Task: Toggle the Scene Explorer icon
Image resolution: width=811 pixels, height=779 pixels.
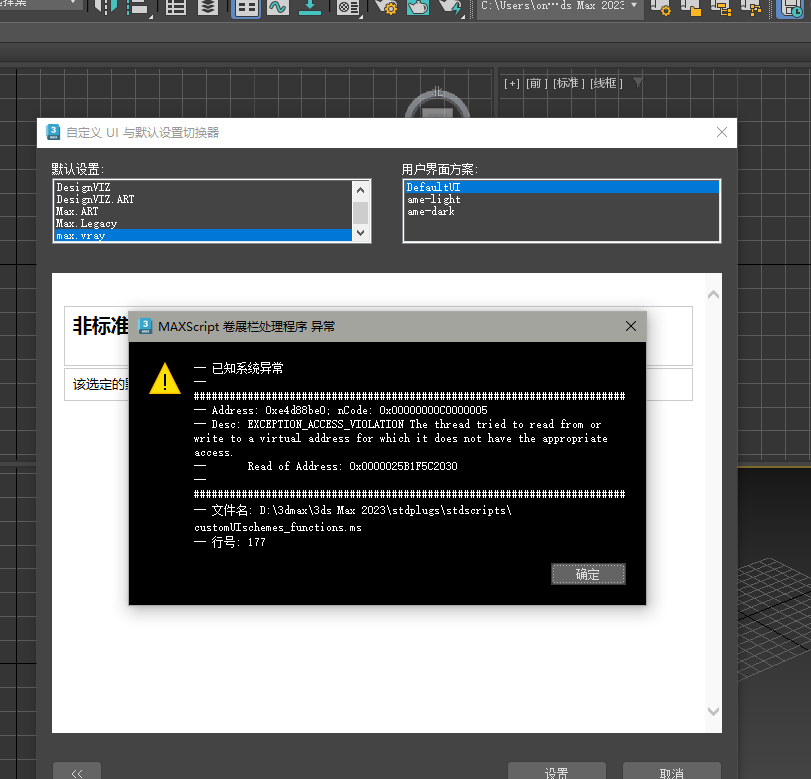Action: click(176, 7)
